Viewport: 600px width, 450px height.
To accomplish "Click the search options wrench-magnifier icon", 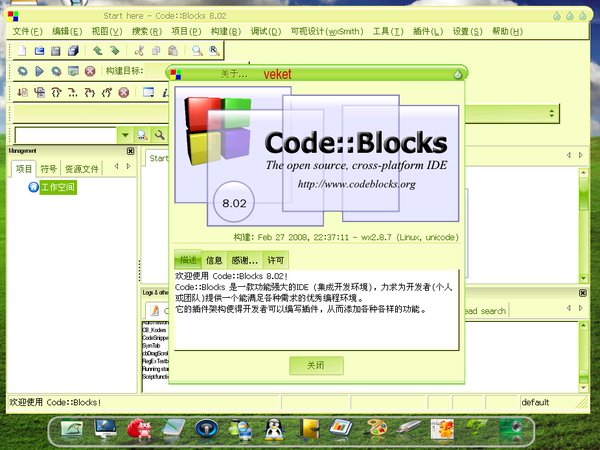I will pyautogui.click(x=160, y=135).
